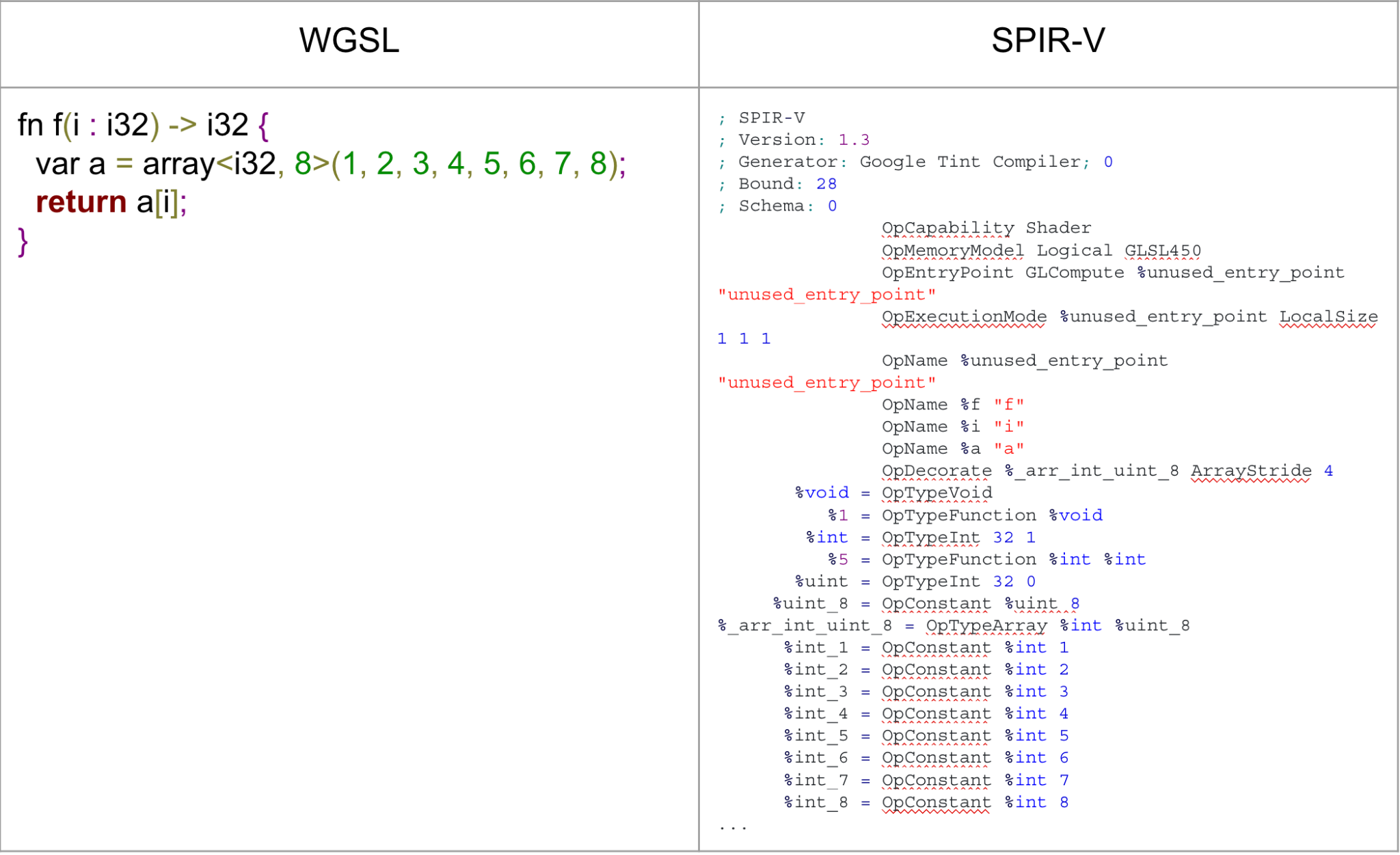Click the SPIR-V column header

[1047, 40]
